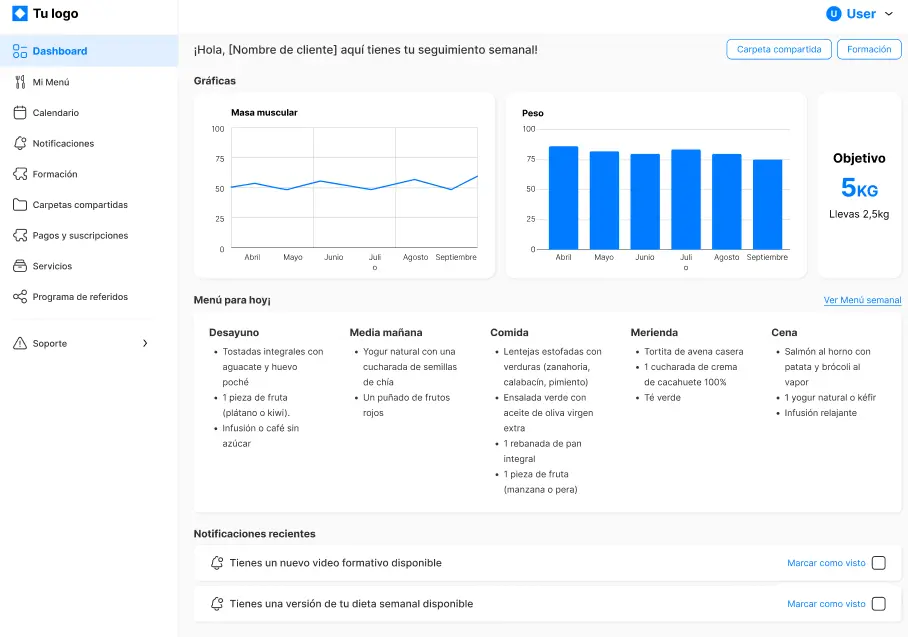The width and height of the screenshot is (908, 637).
Task: Open the Servicios menu item
Action: [52, 266]
